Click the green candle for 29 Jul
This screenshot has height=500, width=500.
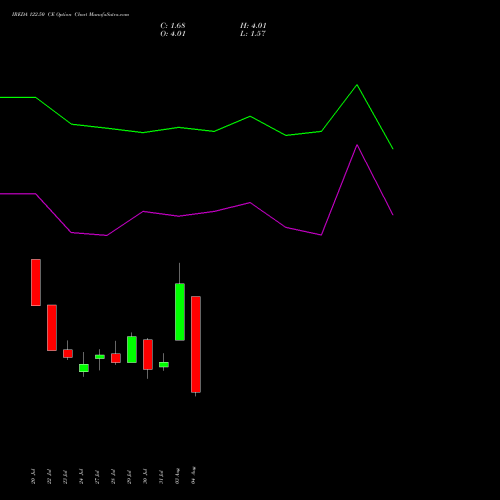pyautogui.click(x=132, y=349)
